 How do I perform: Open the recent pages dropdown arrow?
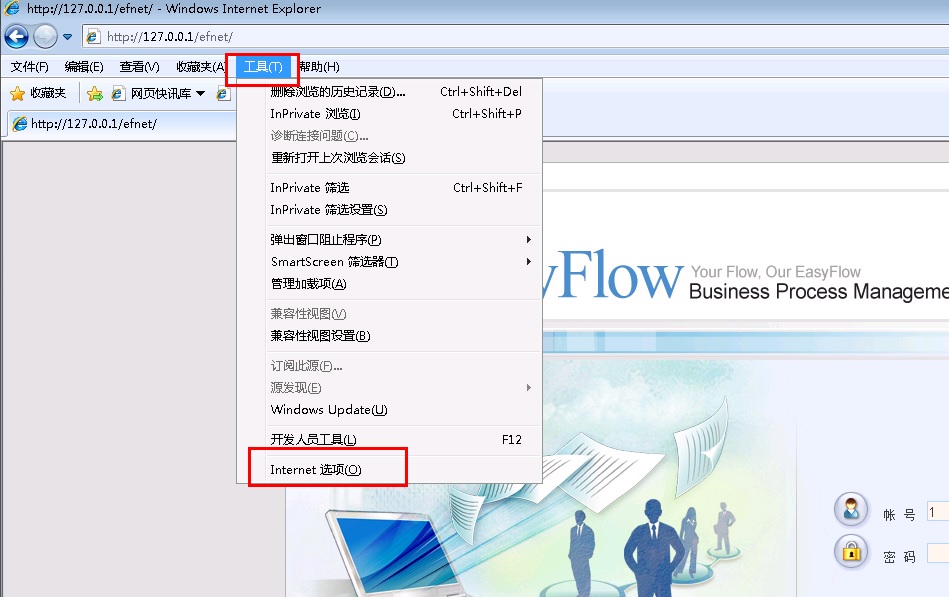[68, 37]
